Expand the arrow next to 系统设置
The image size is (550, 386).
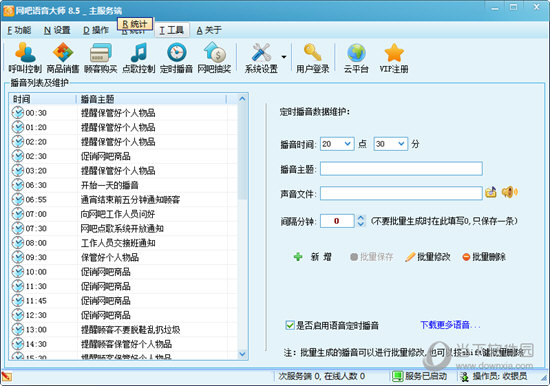point(284,57)
